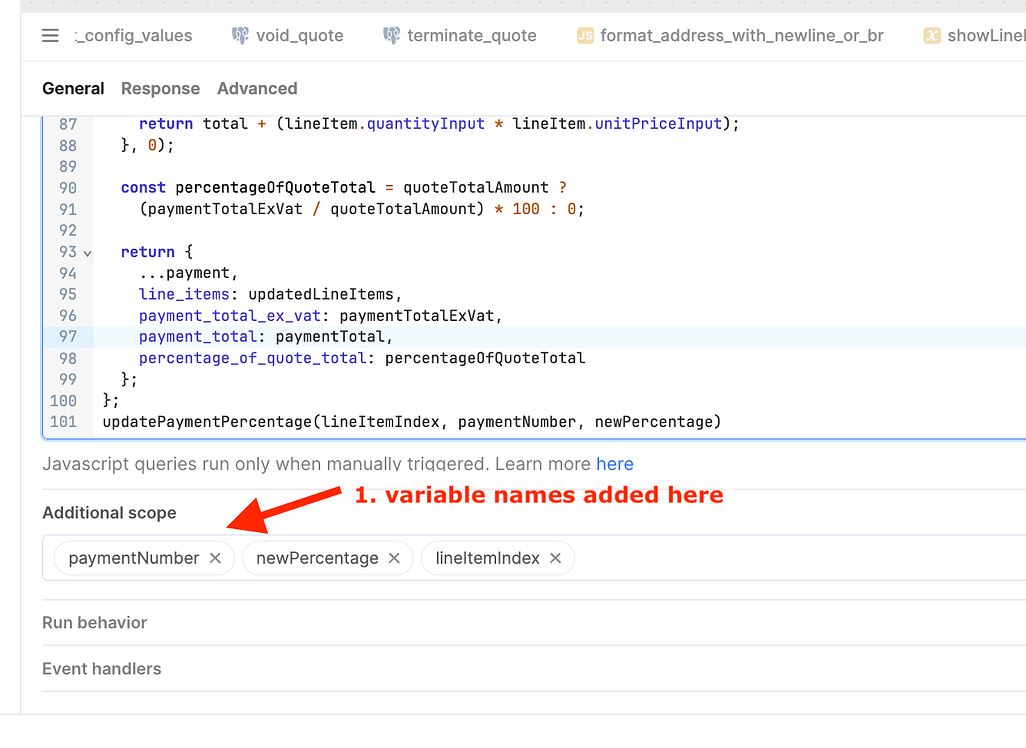Remove the paymentNumber scope variable

pyautogui.click(x=215, y=559)
